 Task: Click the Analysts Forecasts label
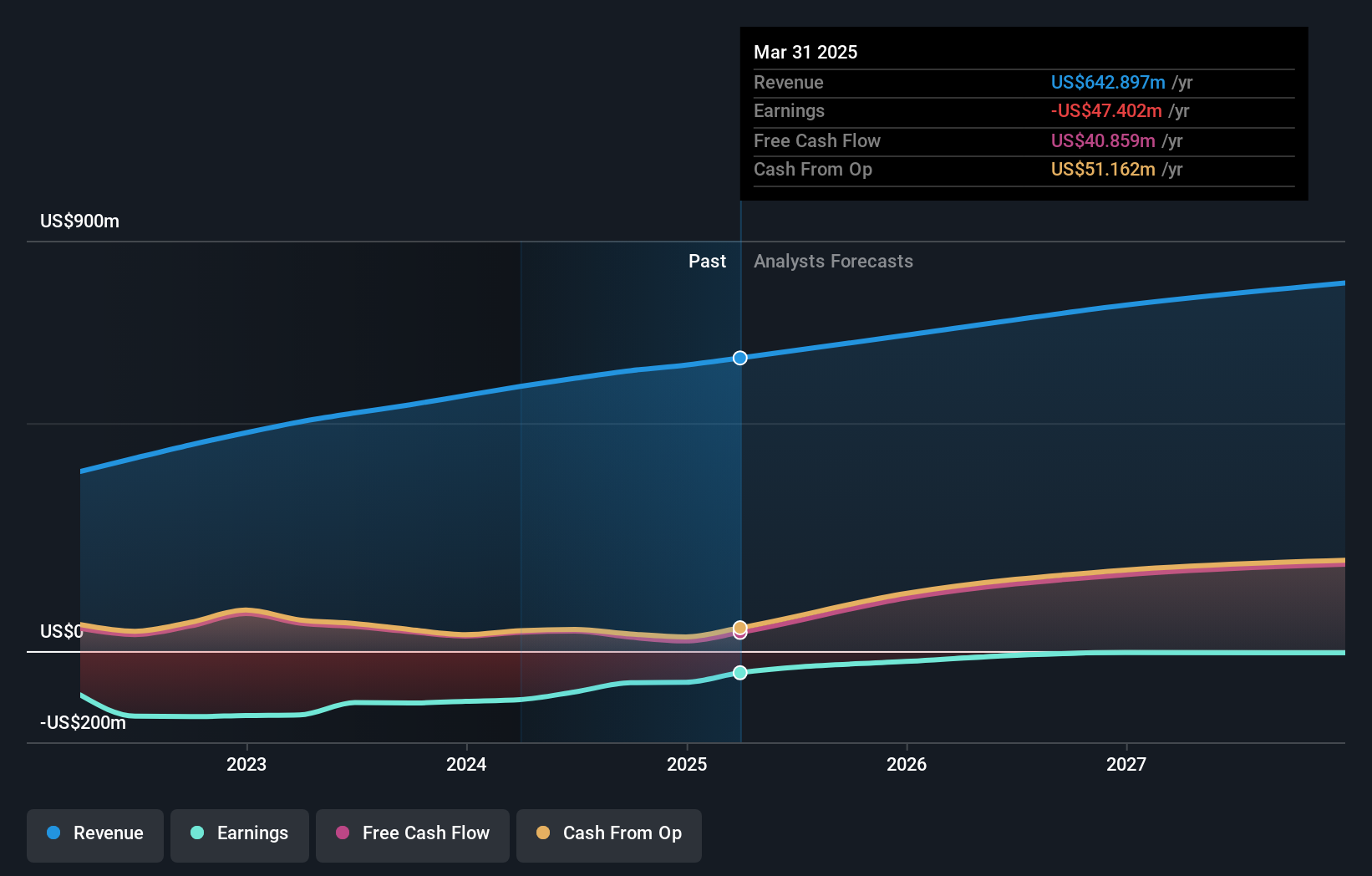pyautogui.click(x=833, y=261)
